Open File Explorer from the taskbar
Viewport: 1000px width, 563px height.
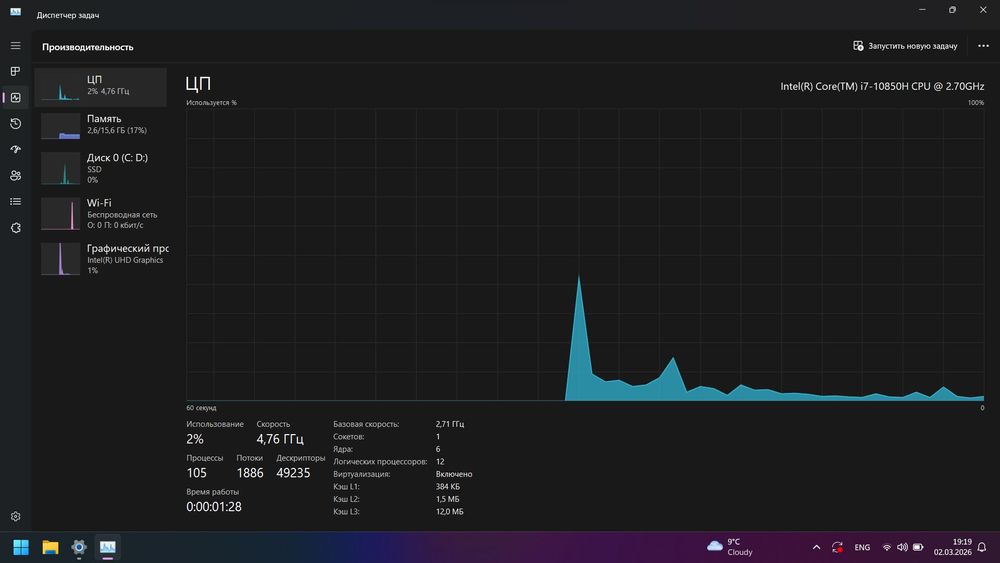click(50, 547)
